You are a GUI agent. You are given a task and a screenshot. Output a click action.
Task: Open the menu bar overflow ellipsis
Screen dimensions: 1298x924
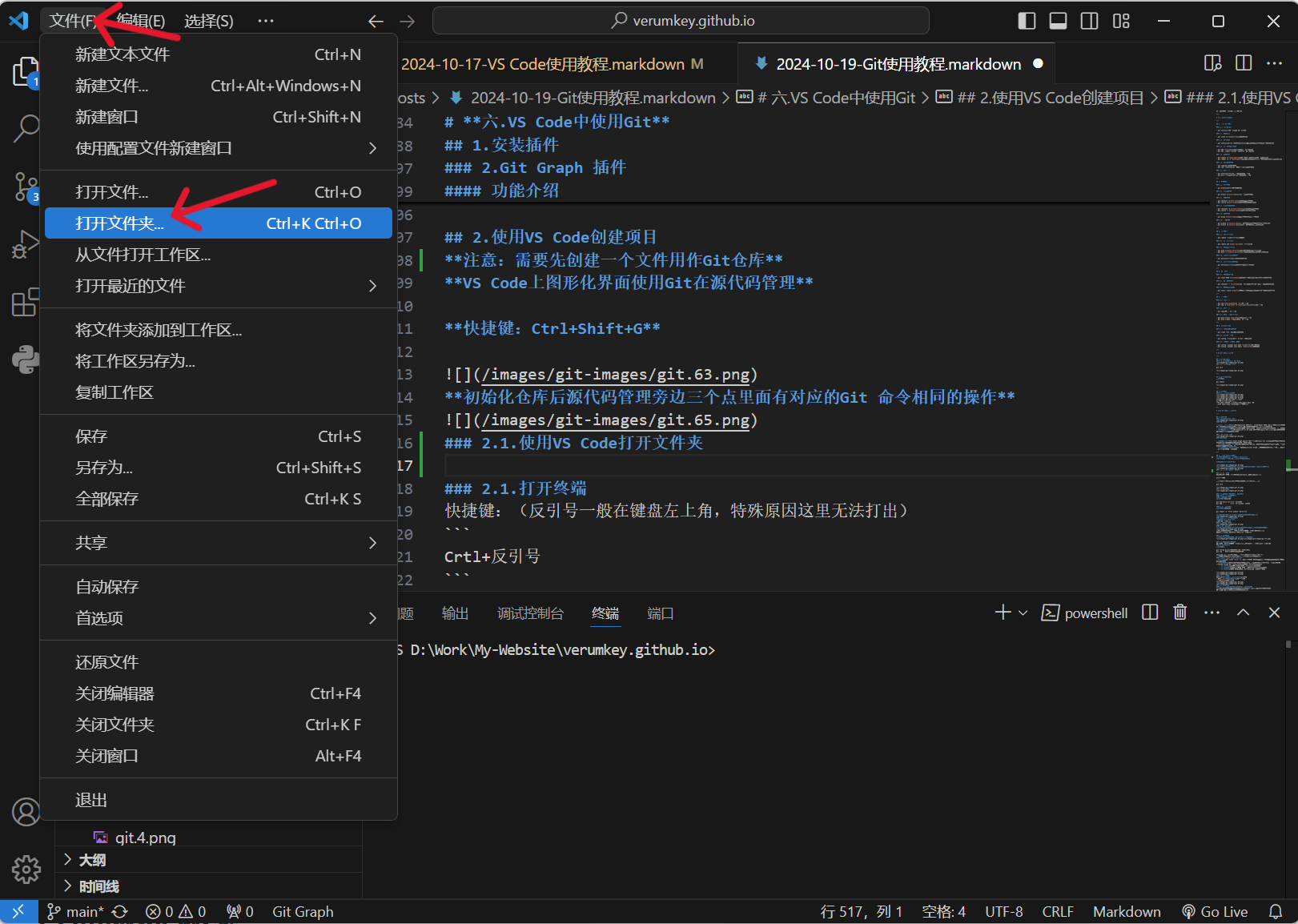tap(266, 21)
